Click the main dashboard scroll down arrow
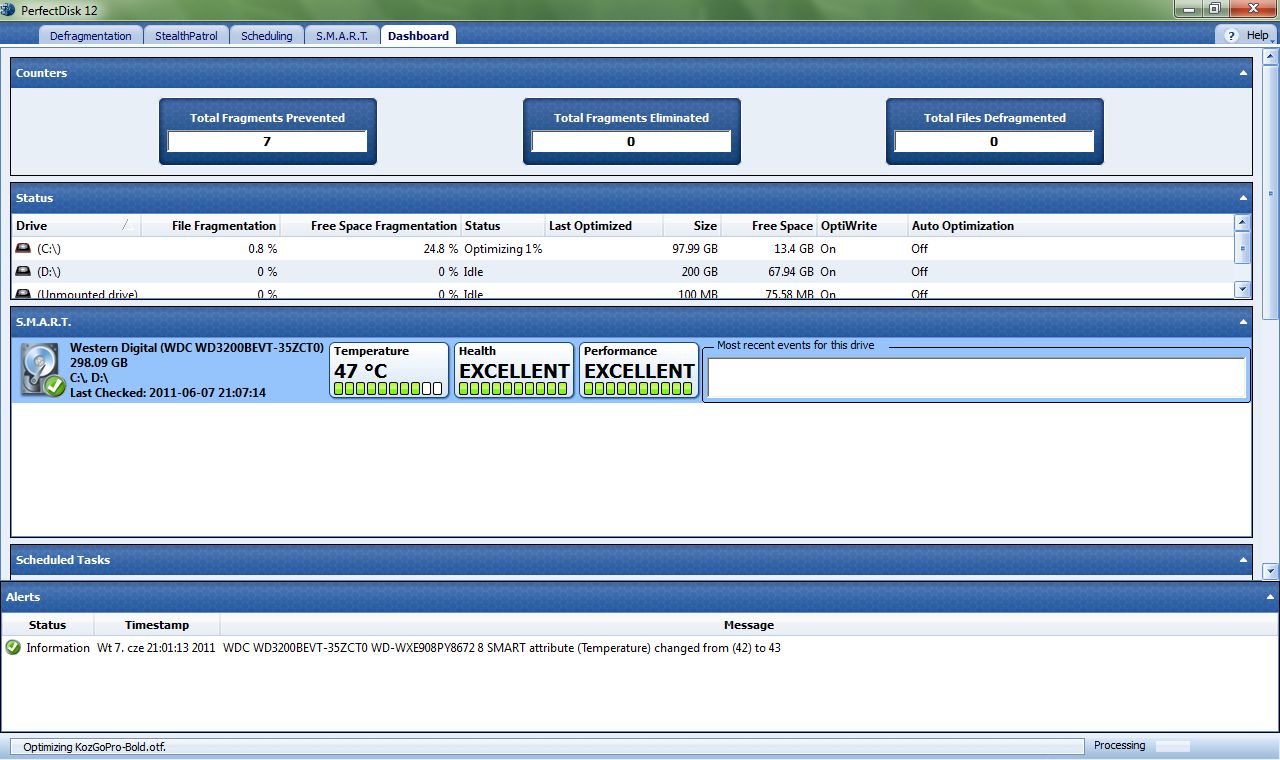1280x760 pixels. point(1271,572)
